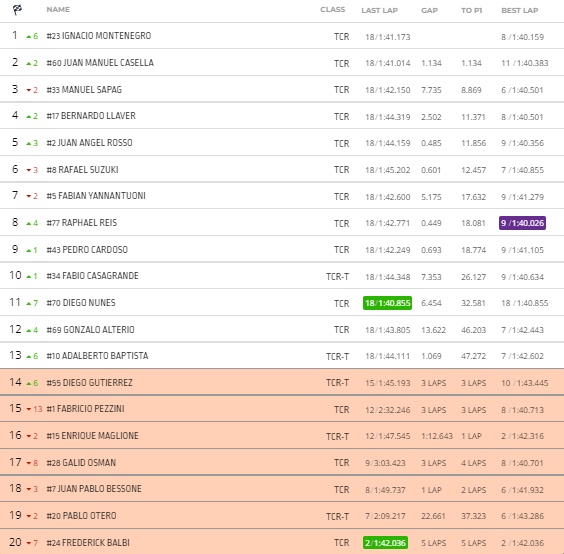Open driver #17 Bernardo Llaver
Image resolution: width=564 pixels, height=554 pixels.
[91, 116]
